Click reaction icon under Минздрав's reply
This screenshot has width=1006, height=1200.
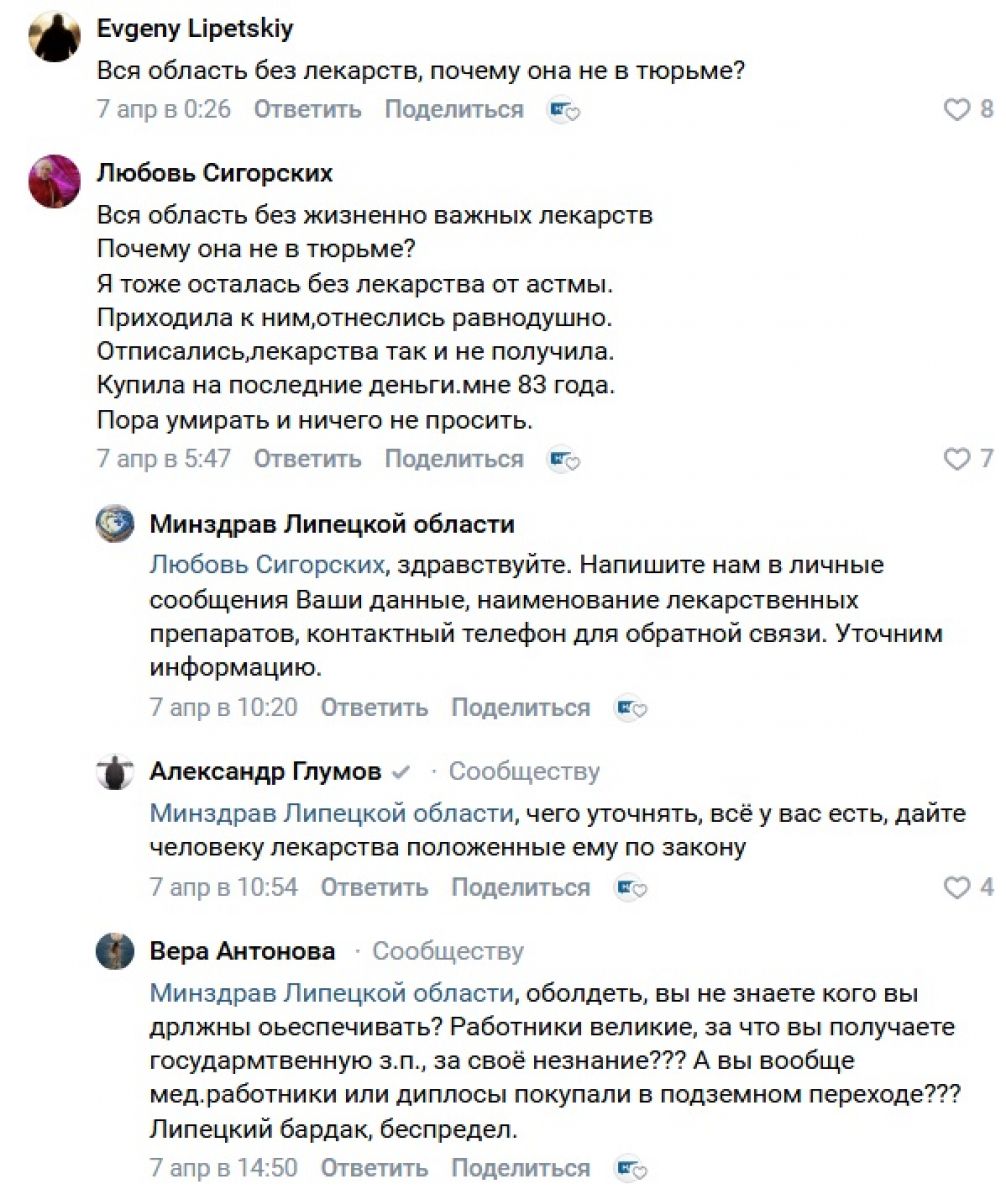[x=631, y=709]
